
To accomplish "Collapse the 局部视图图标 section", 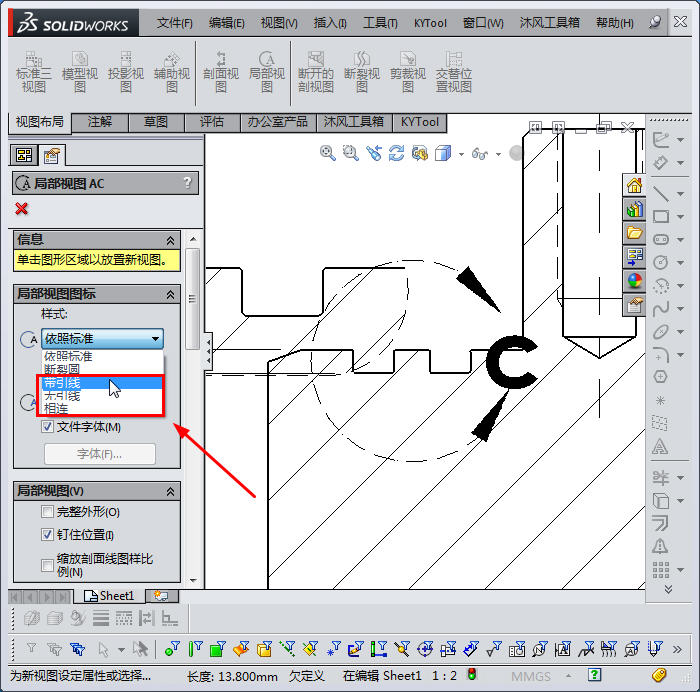I will tap(170, 295).
